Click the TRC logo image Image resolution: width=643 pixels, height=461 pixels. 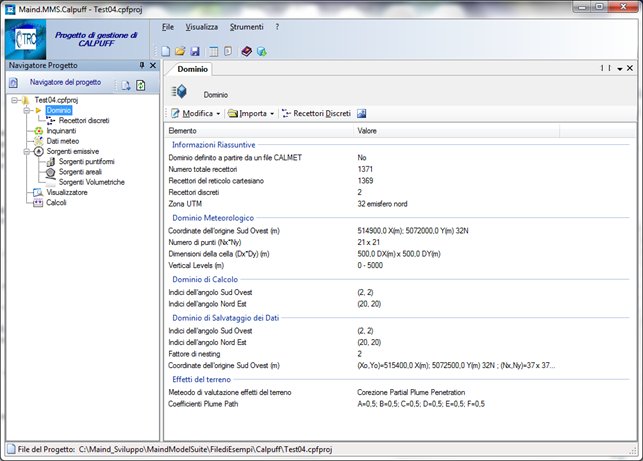point(26,39)
